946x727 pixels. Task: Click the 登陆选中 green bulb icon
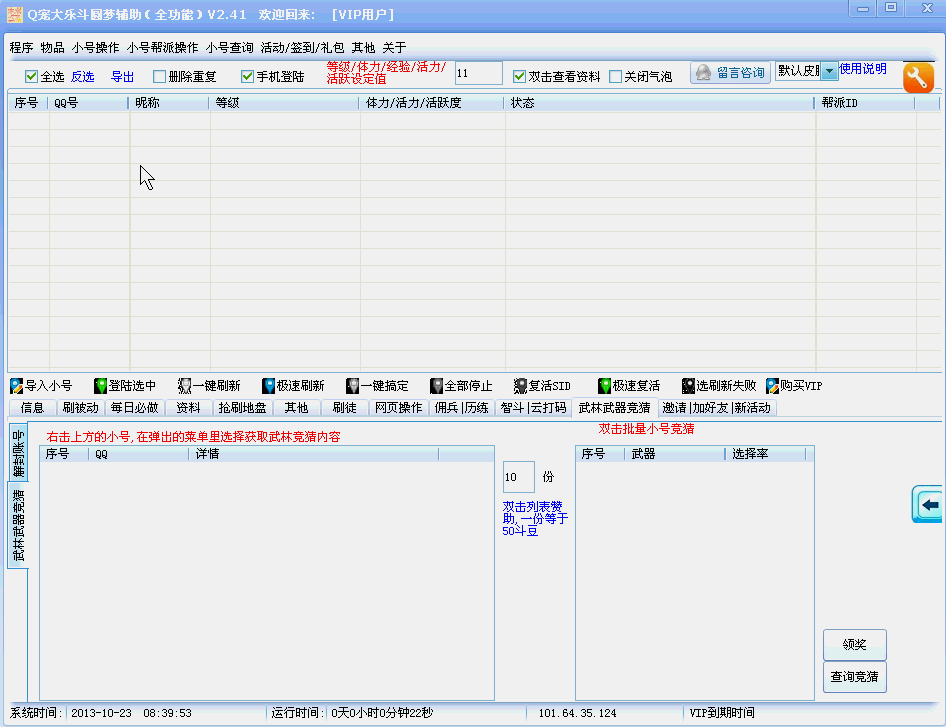coord(100,386)
